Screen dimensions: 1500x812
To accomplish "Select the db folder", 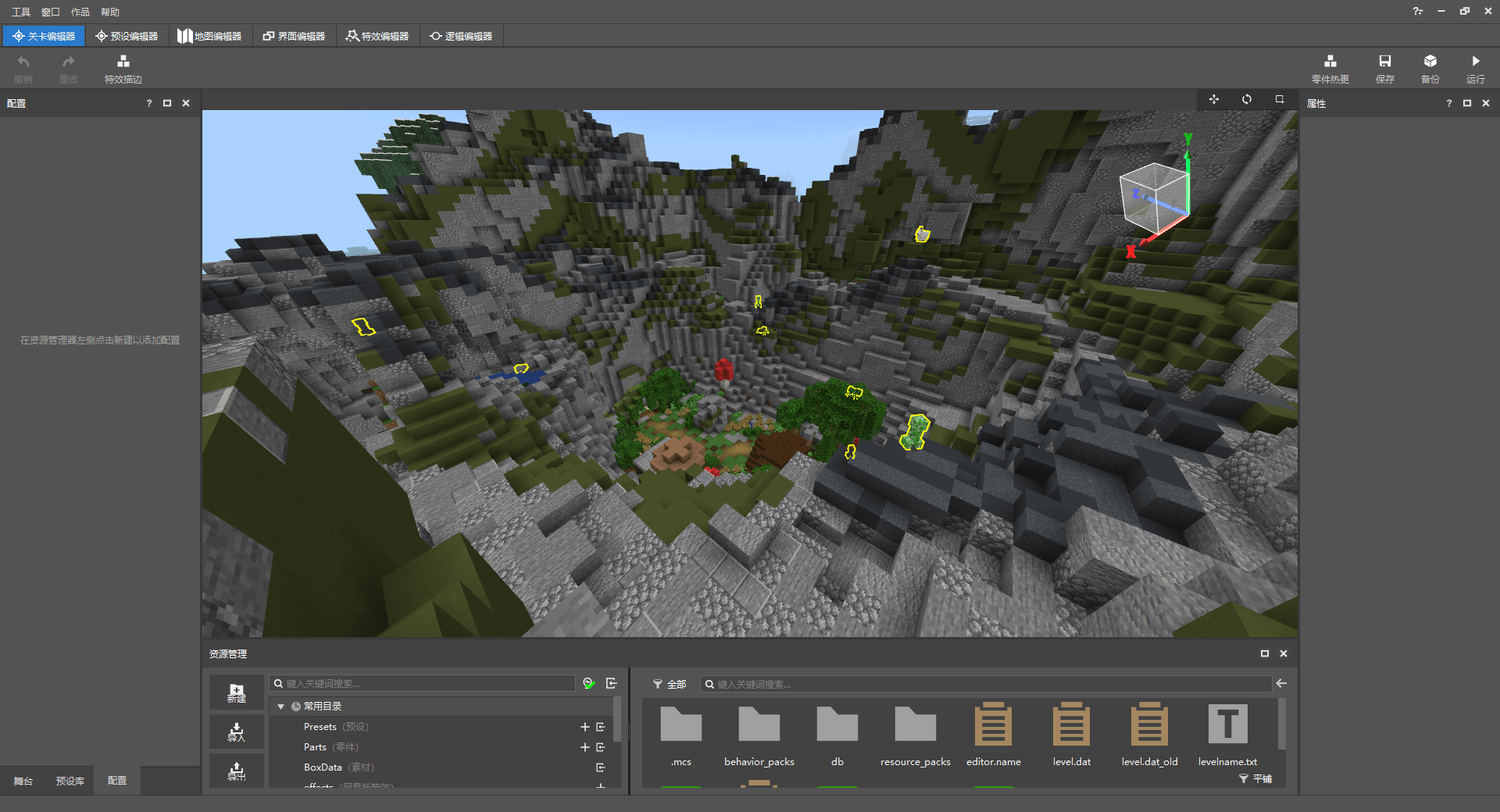I will [837, 735].
